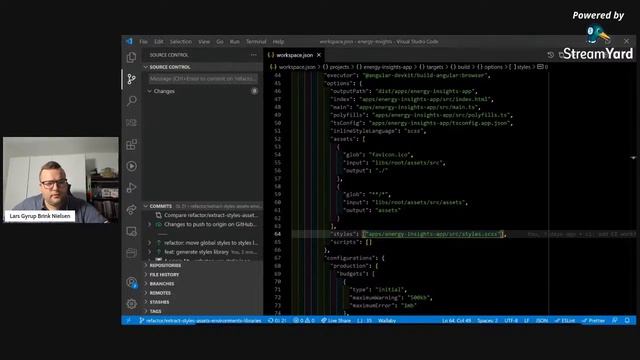Click Prettier status bar item

(593, 320)
